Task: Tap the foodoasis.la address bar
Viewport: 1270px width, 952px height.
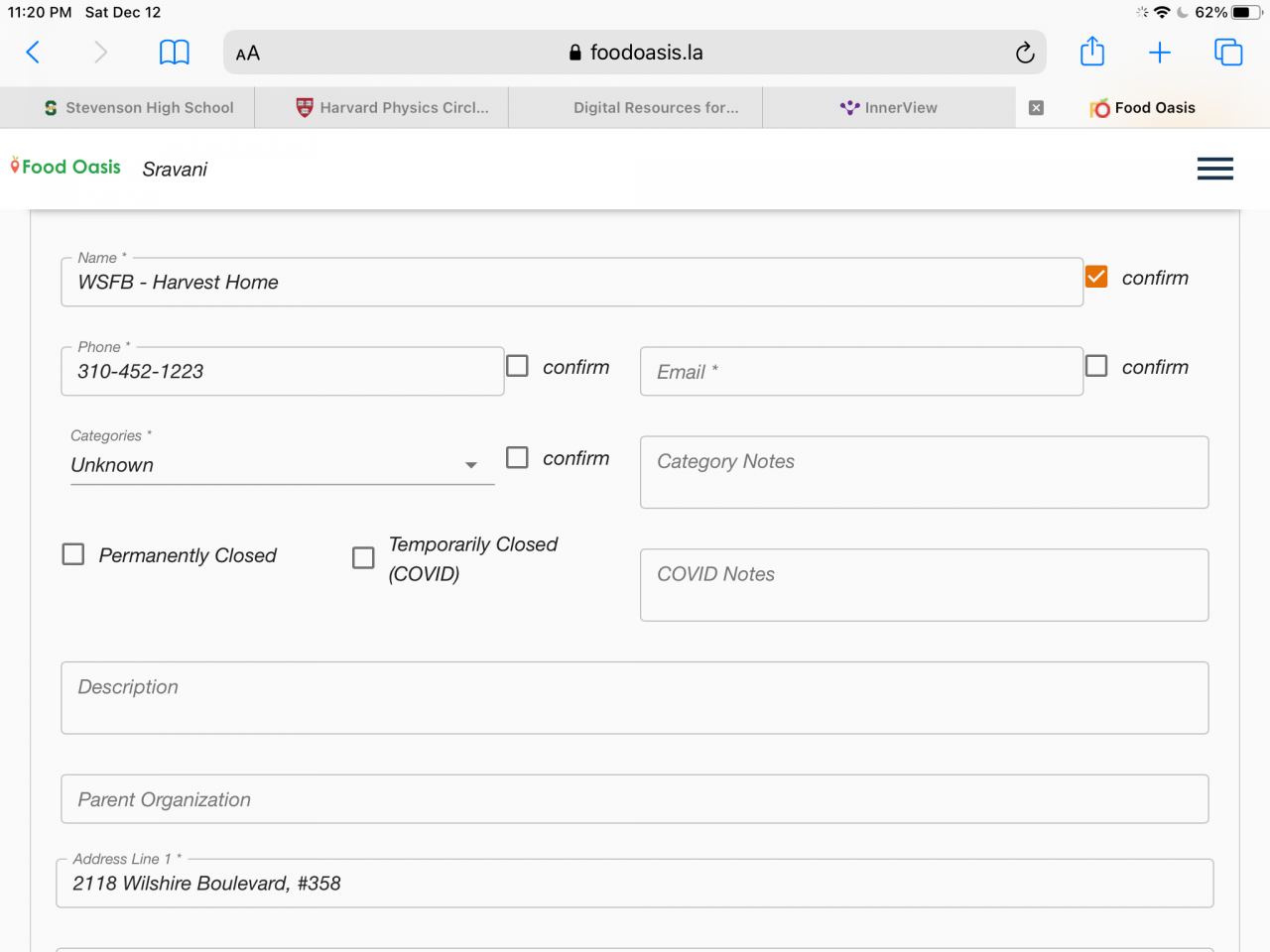Action: pyautogui.click(x=635, y=53)
